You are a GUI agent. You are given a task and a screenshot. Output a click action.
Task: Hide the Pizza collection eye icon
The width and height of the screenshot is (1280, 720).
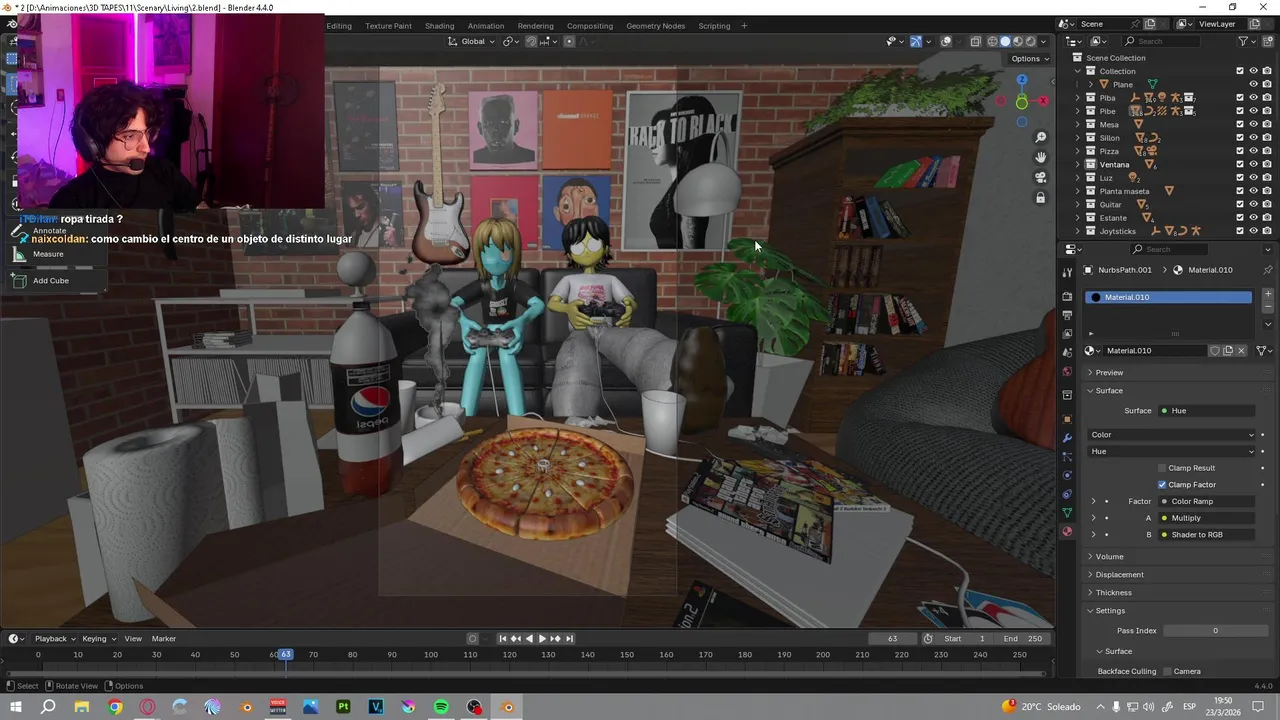1253,151
